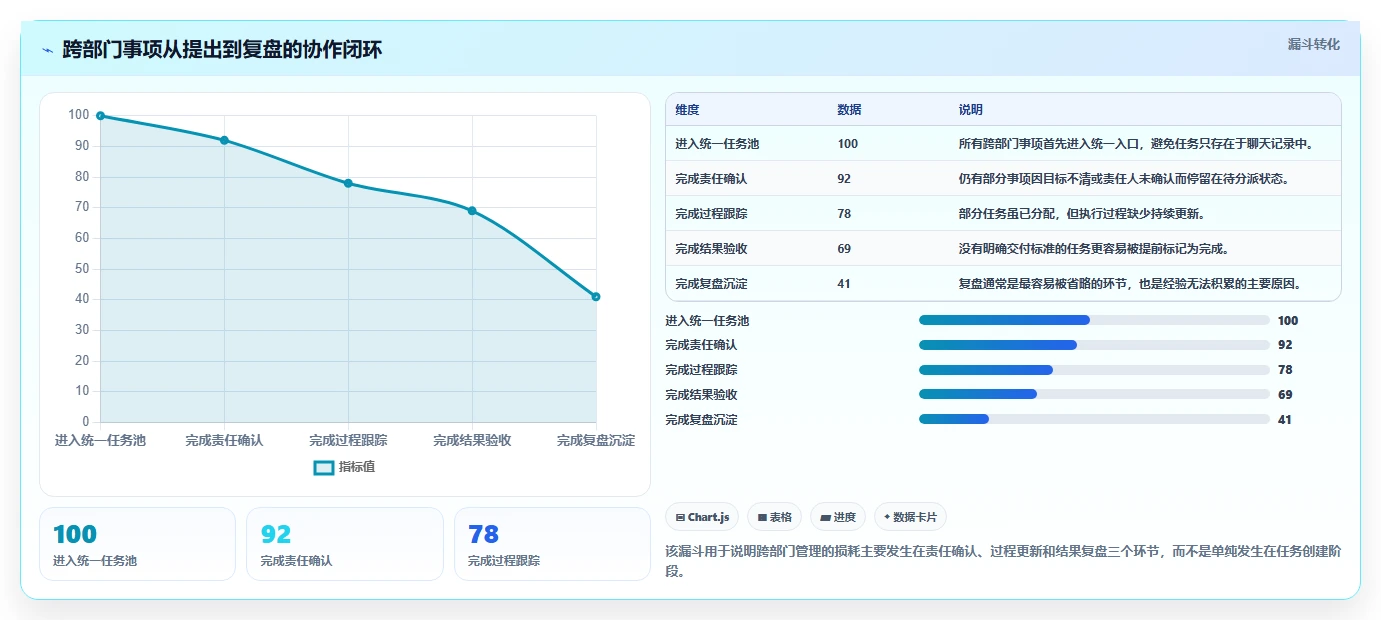Select table cell 完成责任确认
This screenshot has height=620, width=1381.
[x=711, y=179]
